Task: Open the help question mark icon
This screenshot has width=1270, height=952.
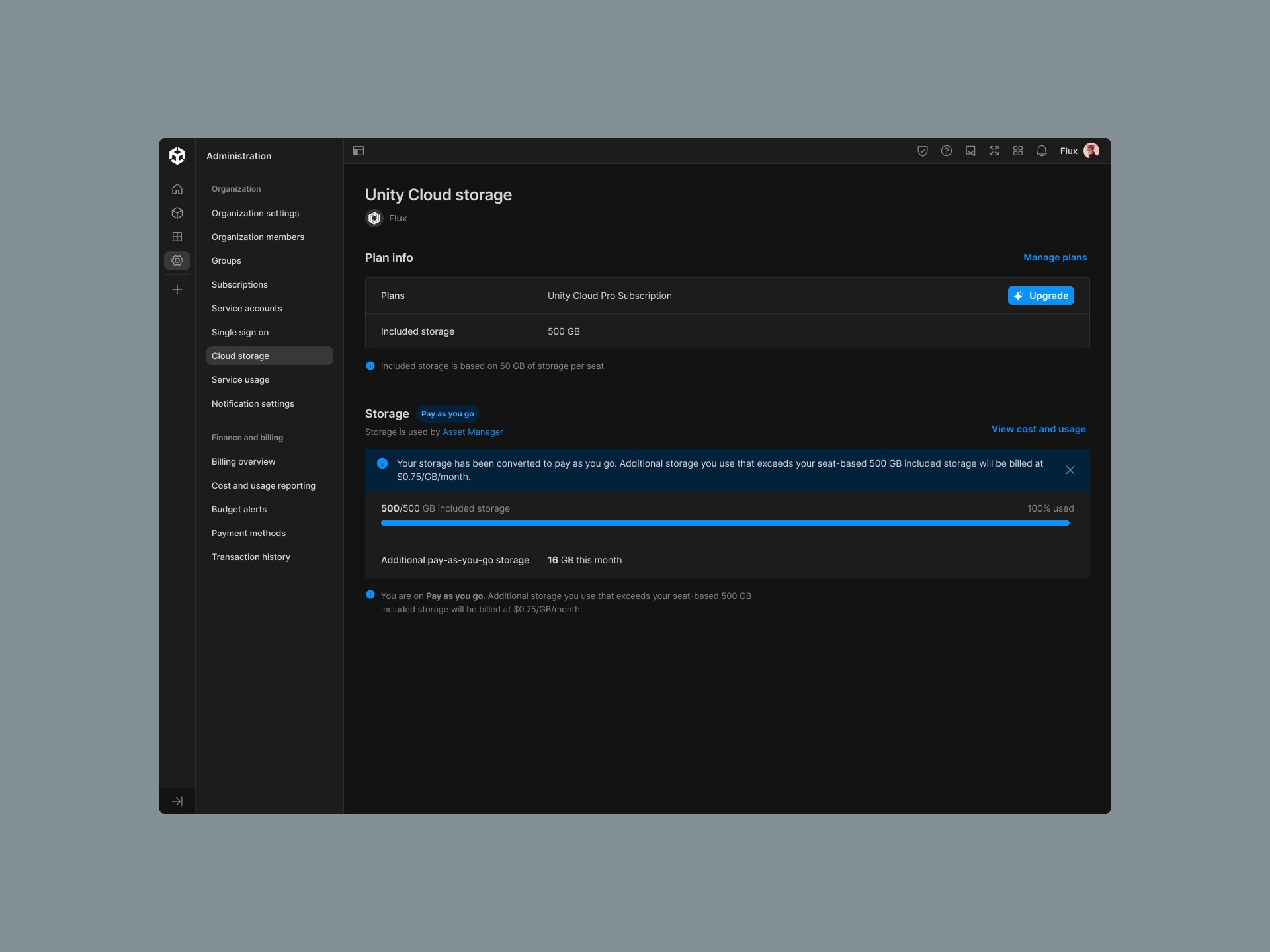Action: (x=947, y=151)
